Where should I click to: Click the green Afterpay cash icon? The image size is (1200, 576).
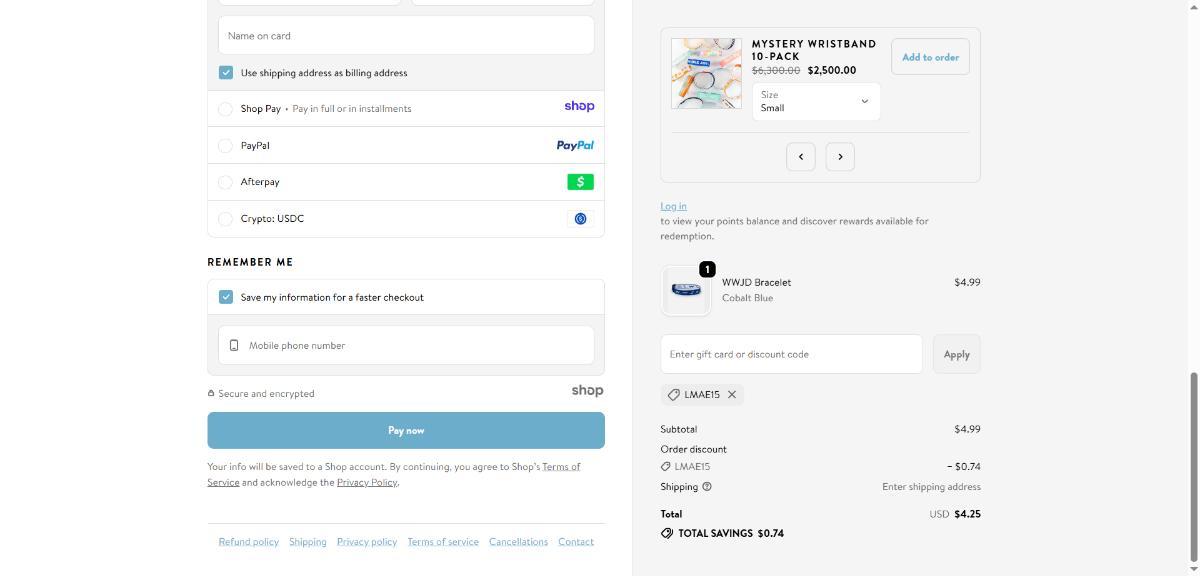[580, 182]
